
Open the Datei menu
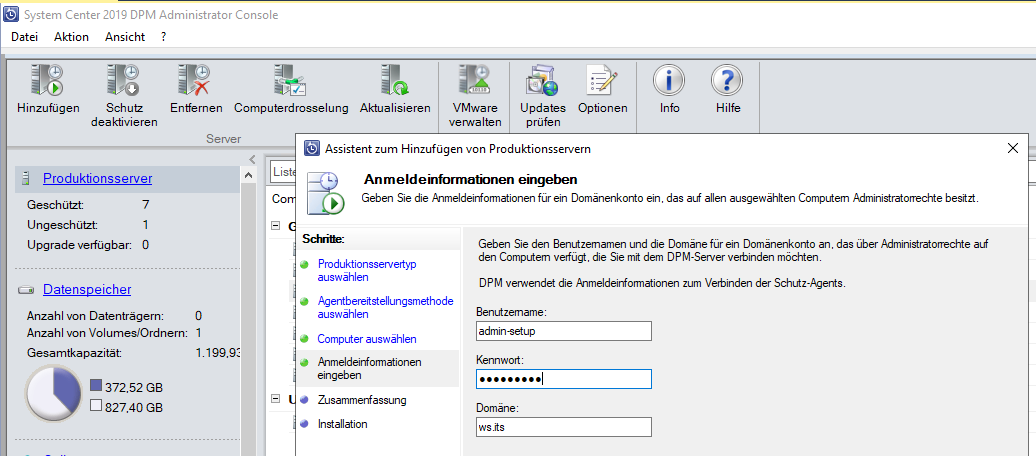coord(24,37)
